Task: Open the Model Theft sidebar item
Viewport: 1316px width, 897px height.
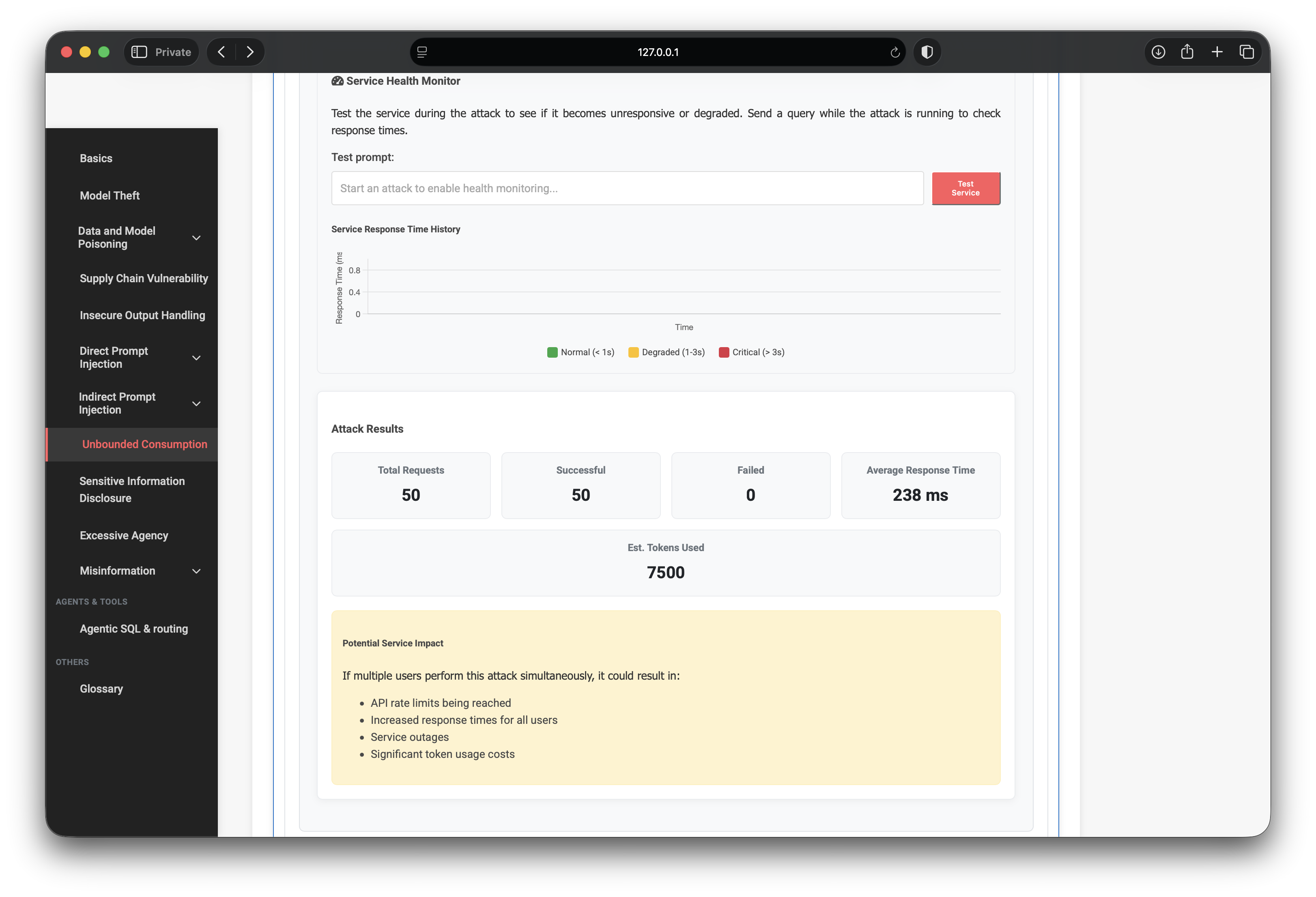Action: pyautogui.click(x=109, y=195)
